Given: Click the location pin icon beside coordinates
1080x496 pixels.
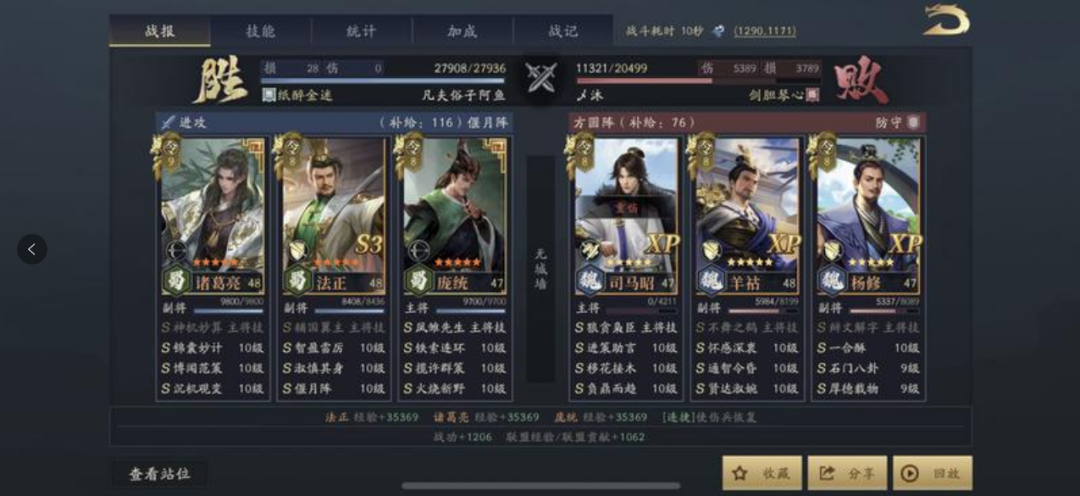Looking at the screenshot, I should 718,31.
